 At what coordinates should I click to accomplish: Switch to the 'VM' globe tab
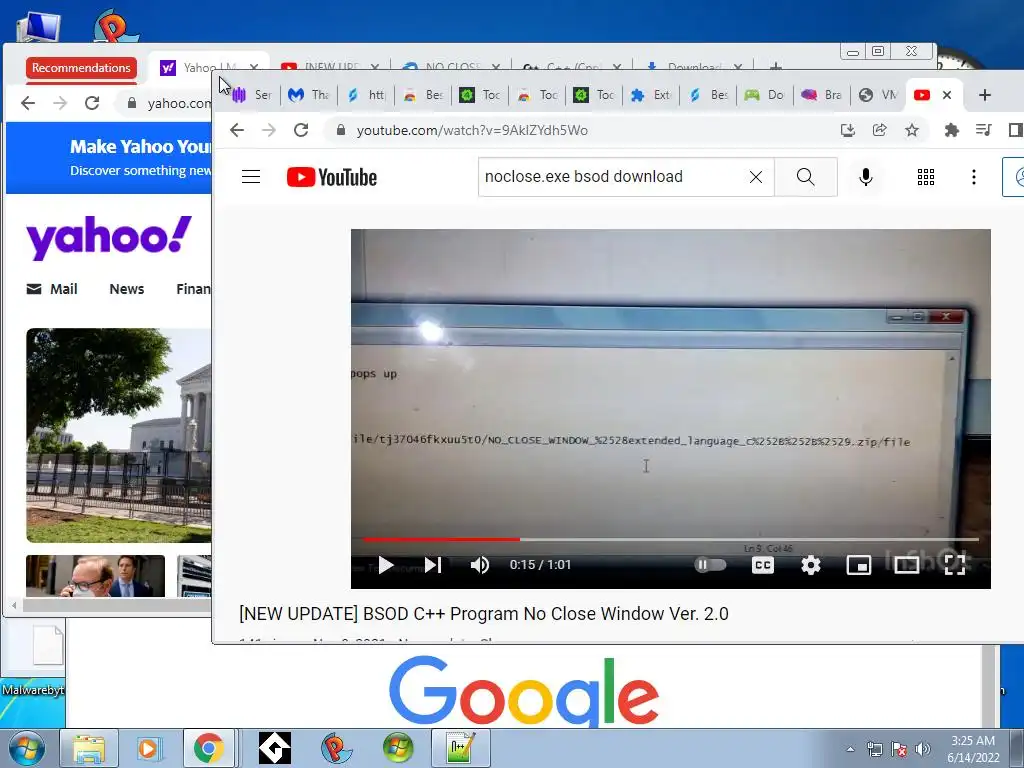[878, 95]
